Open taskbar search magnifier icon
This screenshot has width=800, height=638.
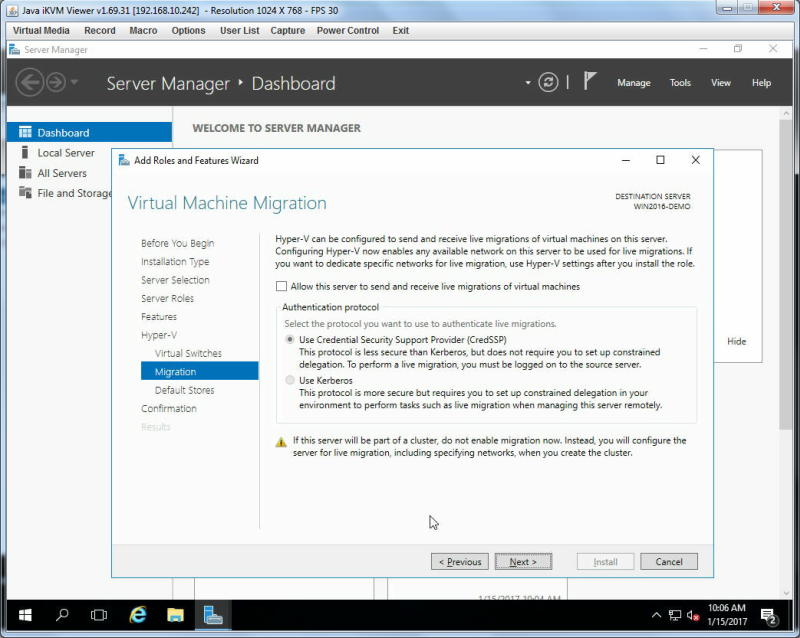tap(62, 615)
